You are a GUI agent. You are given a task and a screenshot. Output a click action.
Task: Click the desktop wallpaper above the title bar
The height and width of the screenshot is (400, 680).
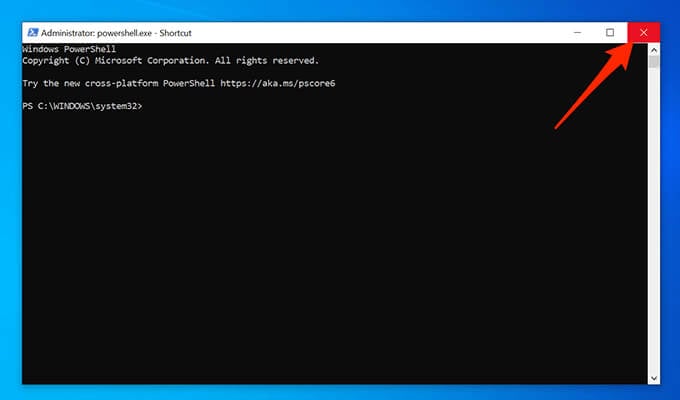(340, 10)
